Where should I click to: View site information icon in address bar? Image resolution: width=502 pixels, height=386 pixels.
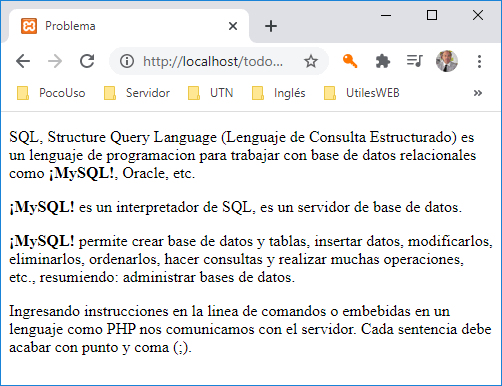coord(127,61)
